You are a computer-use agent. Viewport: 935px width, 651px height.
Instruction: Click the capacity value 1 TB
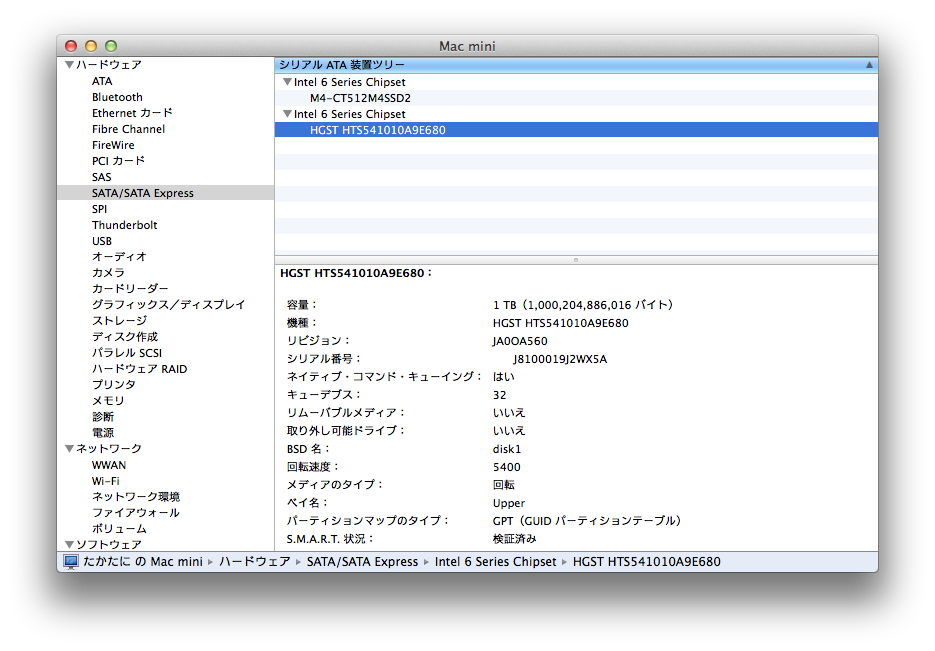coord(583,305)
